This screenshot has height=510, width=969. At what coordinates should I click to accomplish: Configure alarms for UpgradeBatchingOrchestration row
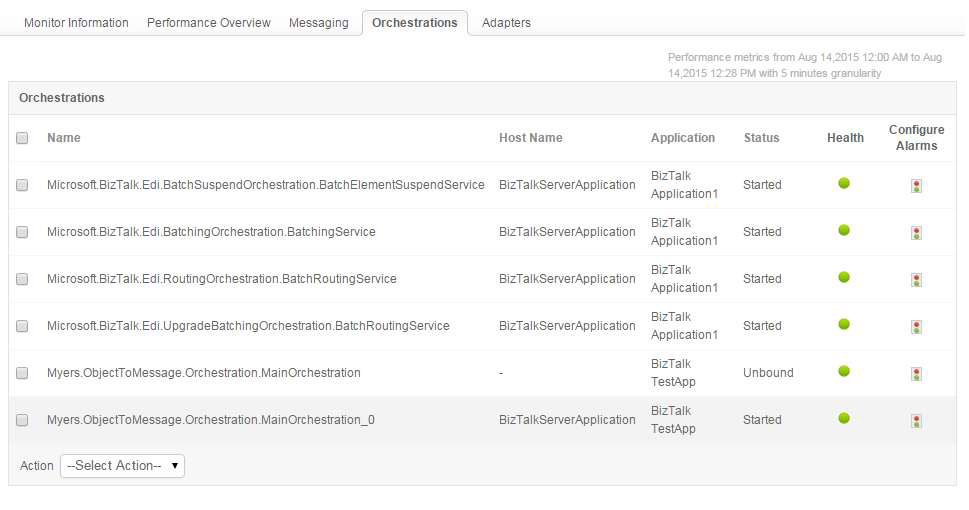click(x=916, y=327)
